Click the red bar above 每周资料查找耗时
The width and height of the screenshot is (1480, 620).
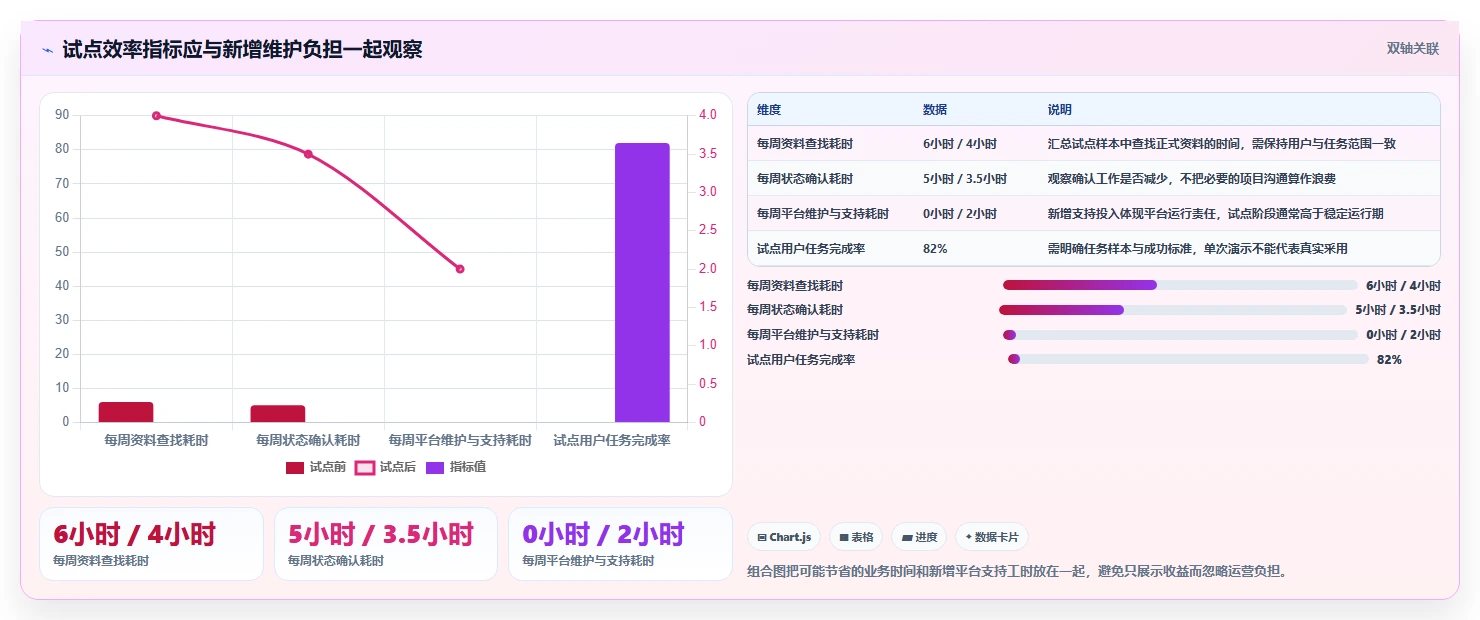point(126,412)
